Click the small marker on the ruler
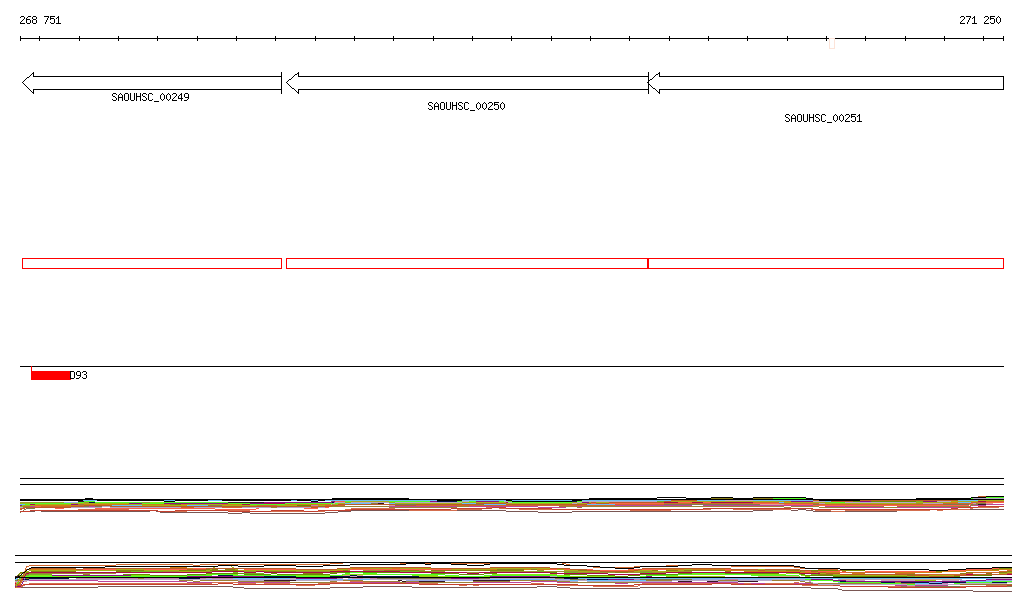The width and height of the screenshot is (1024, 611). click(831, 44)
